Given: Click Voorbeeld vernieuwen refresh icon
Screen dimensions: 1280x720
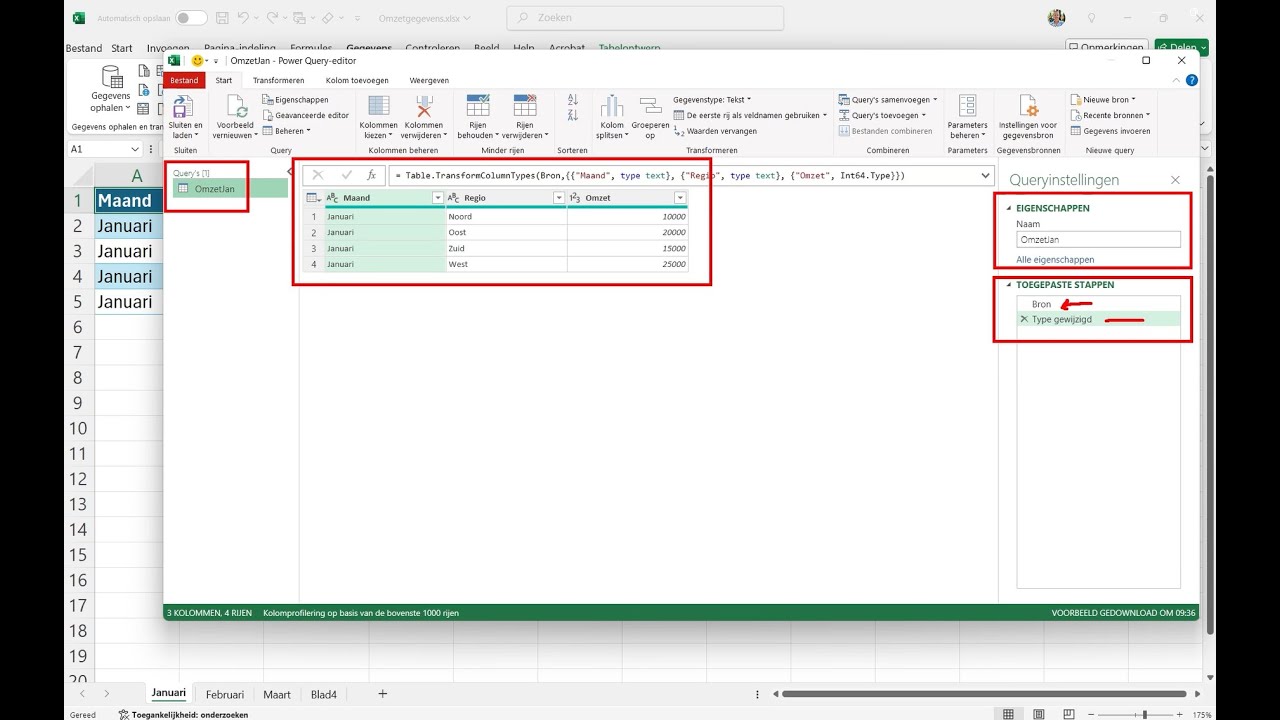Looking at the screenshot, I should pyautogui.click(x=236, y=106).
